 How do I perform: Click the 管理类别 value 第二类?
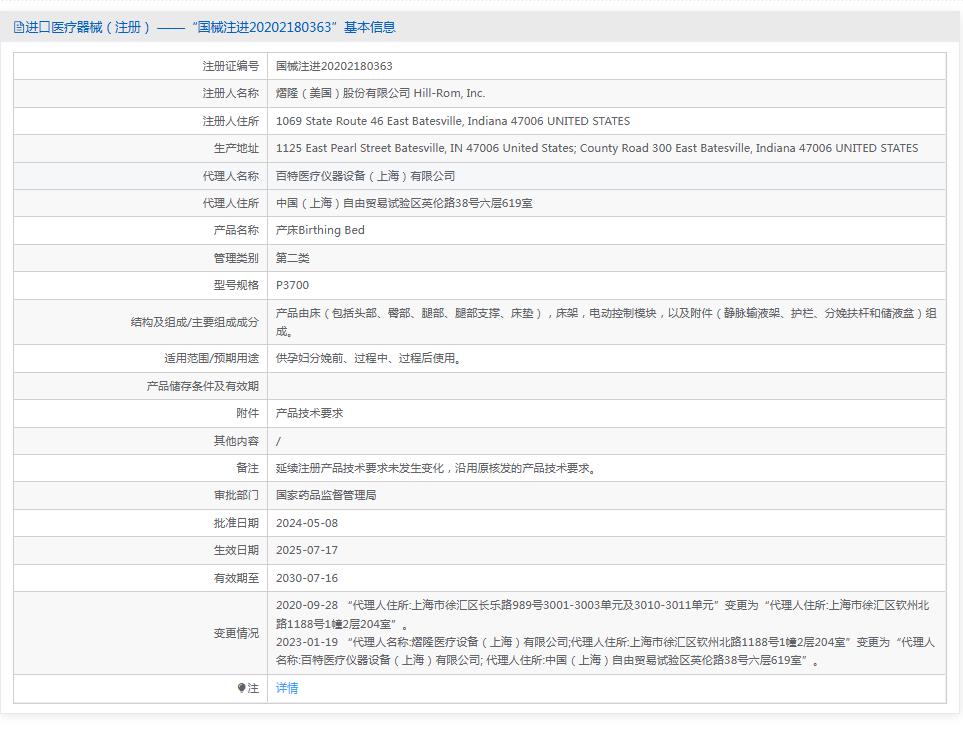[294, 257]
